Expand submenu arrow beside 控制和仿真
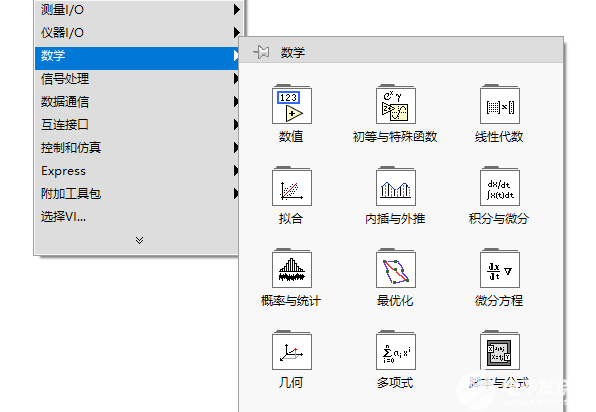The height and width of the screenshot is (412, 596). click(236, 147)
